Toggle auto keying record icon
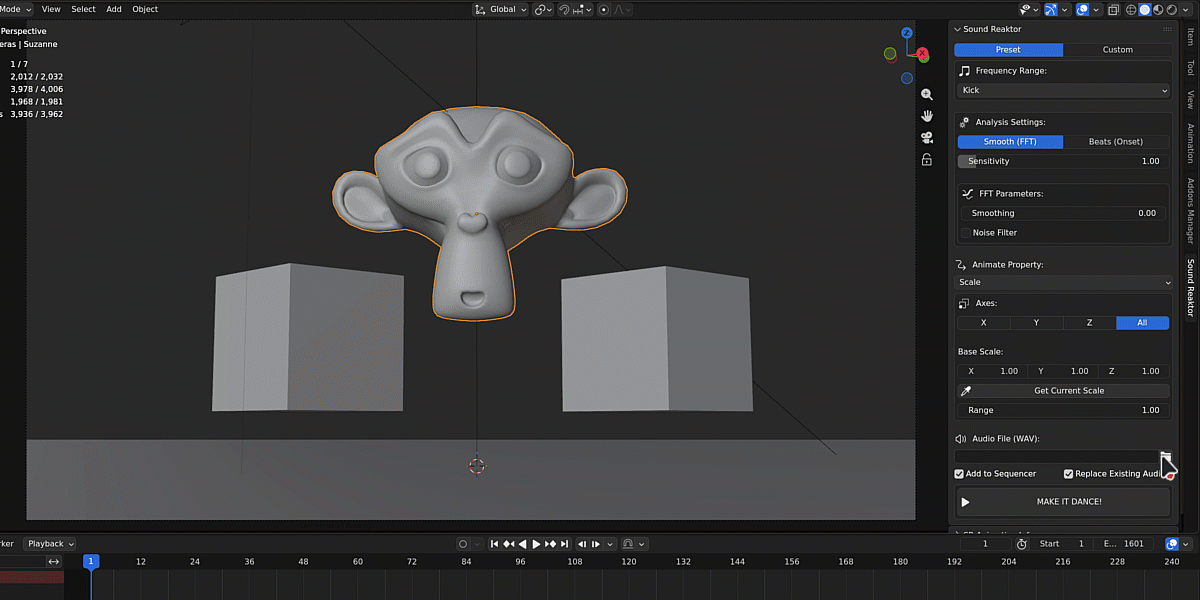This screenshot has height=600, width=1200. 463,544
